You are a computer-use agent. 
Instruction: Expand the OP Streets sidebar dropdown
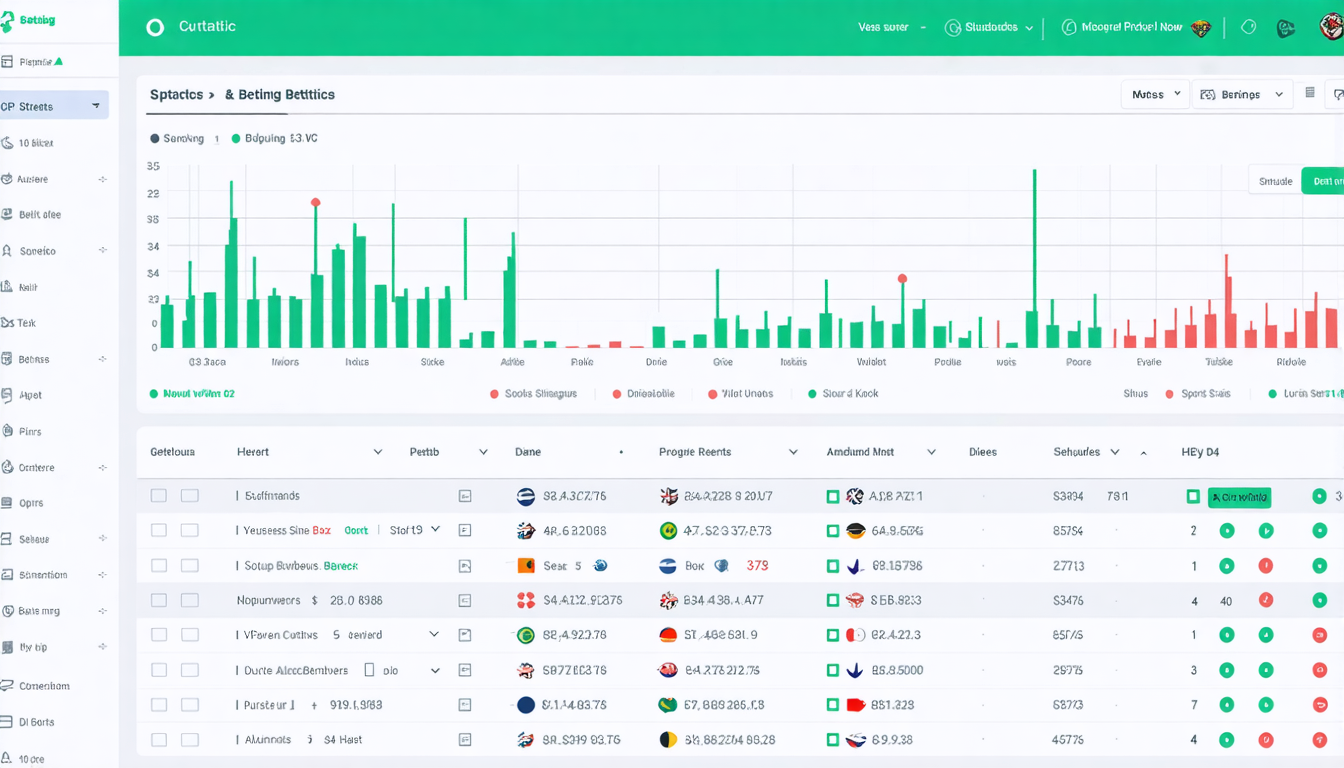pos(96,106)
